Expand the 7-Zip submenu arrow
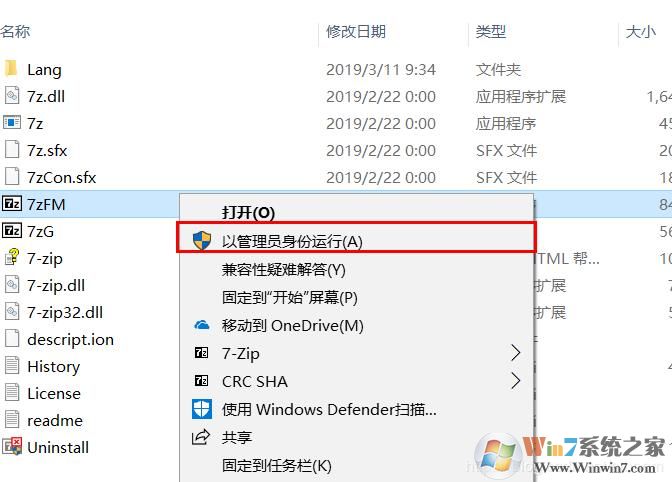672x482 pixels. (516, 353)
